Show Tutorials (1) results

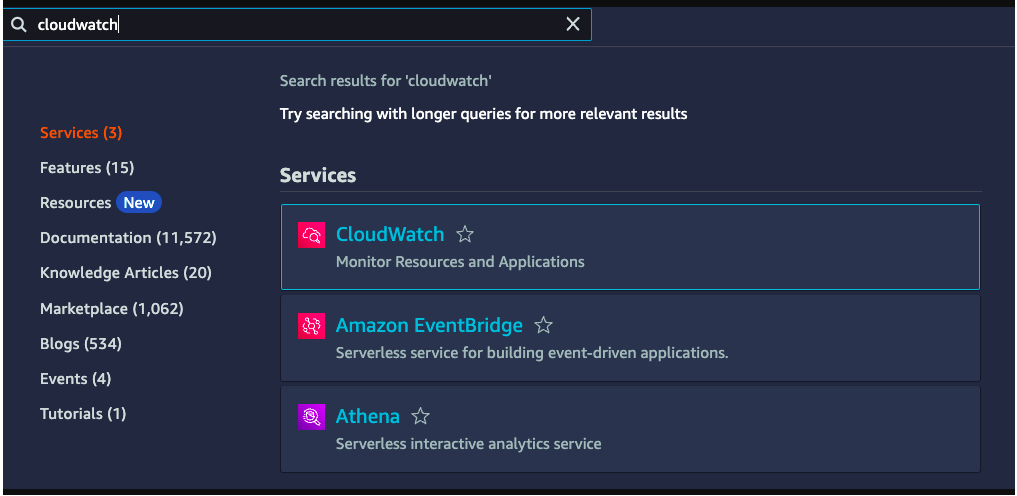83,414
